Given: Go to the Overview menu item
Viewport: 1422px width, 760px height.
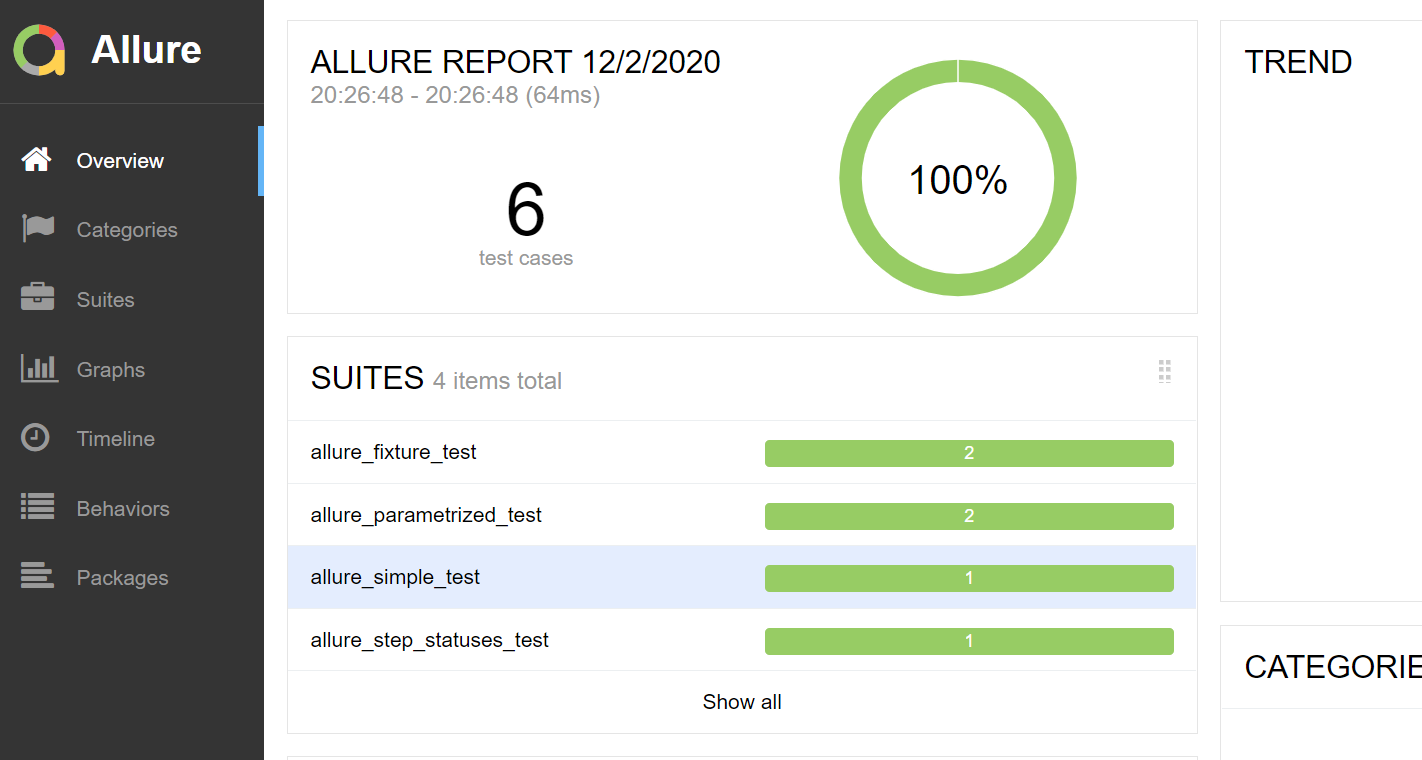Looking at the screenshot, I should point(120,161).
